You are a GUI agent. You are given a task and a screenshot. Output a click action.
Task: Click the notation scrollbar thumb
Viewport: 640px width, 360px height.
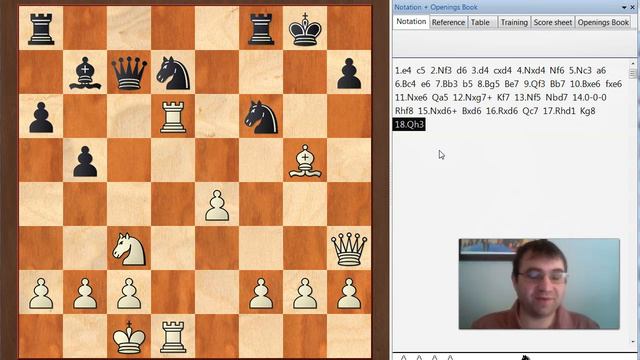tap(633, 73)
